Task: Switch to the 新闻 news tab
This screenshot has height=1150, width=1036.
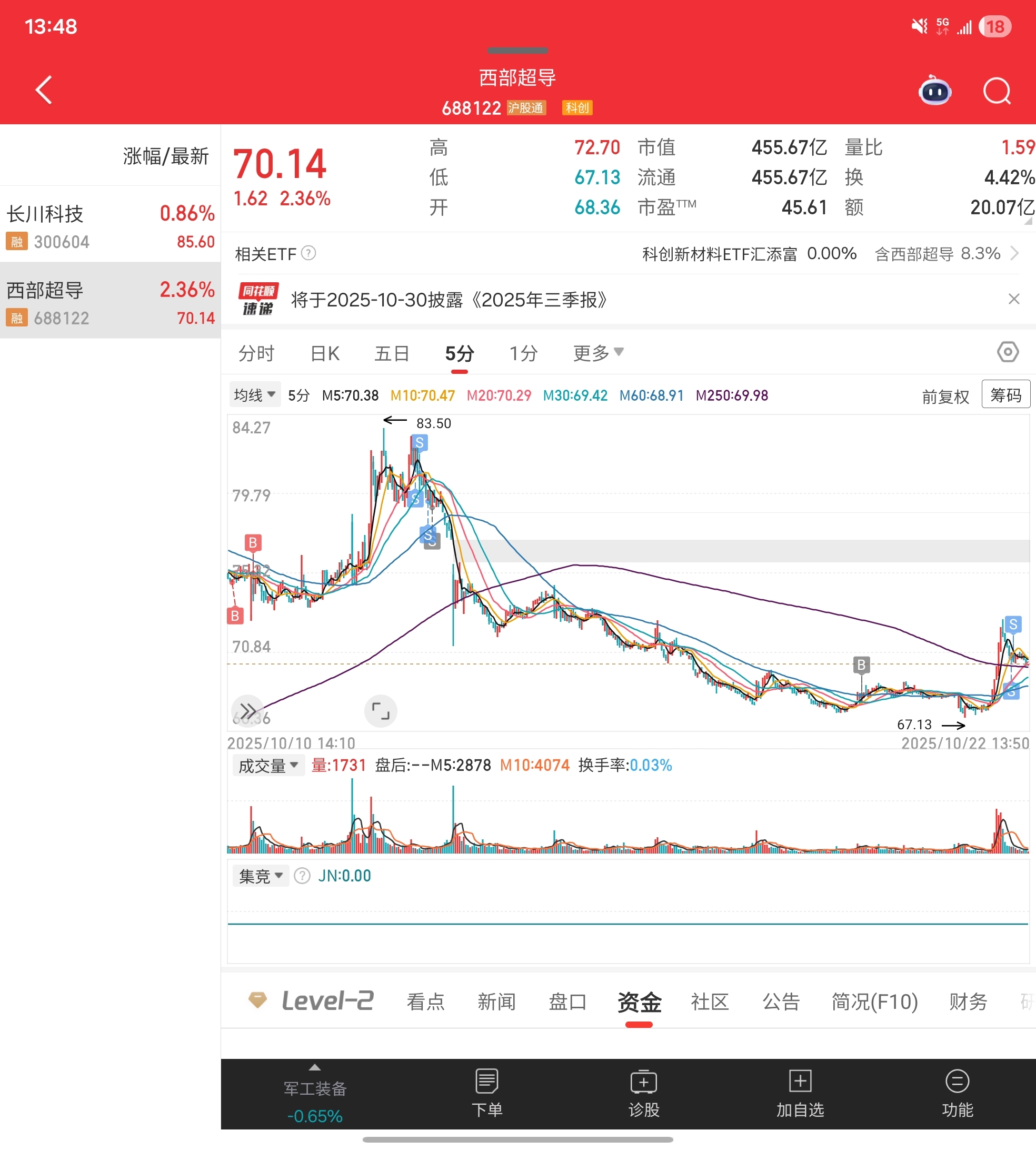Action: (496, 1002)
